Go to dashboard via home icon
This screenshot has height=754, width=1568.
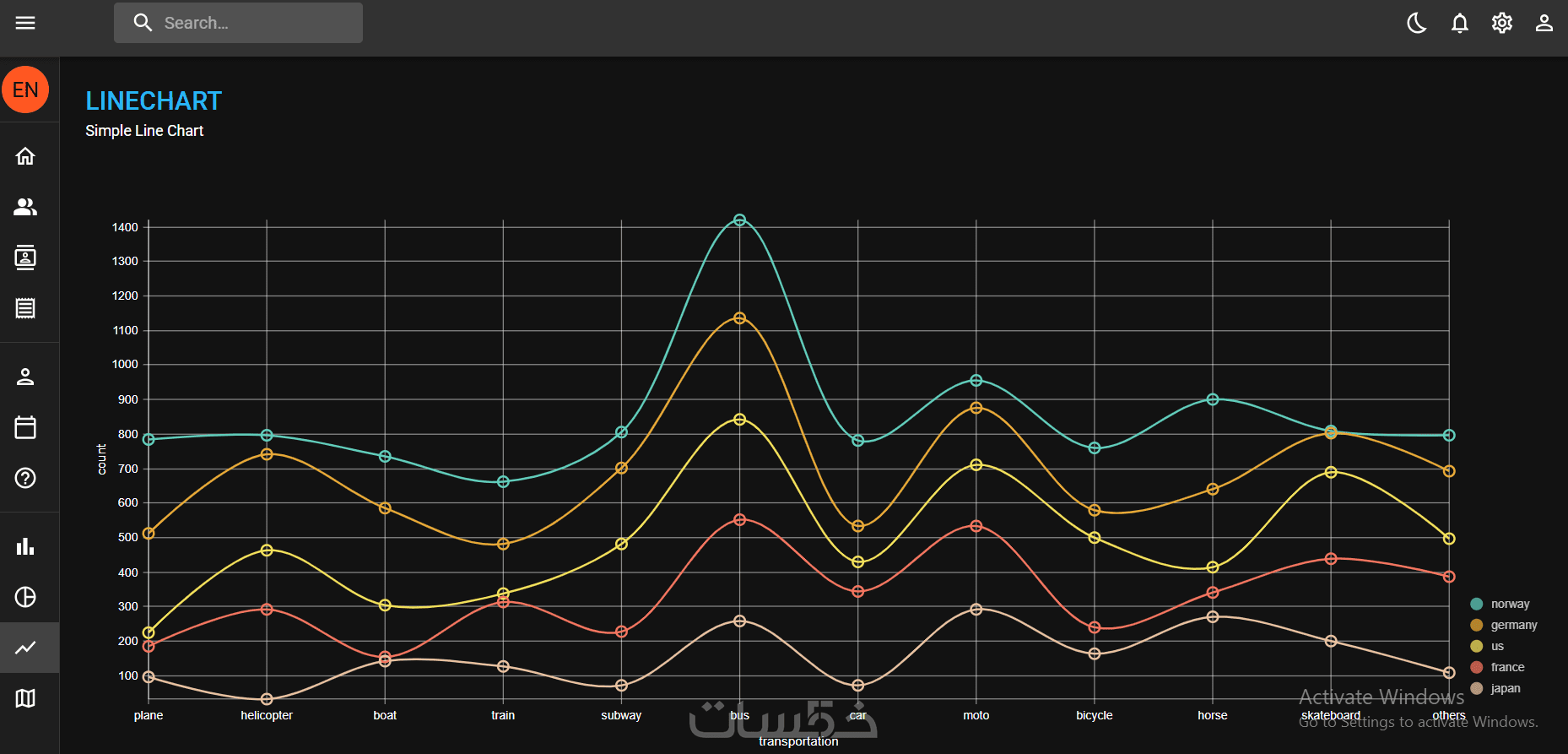25,156
